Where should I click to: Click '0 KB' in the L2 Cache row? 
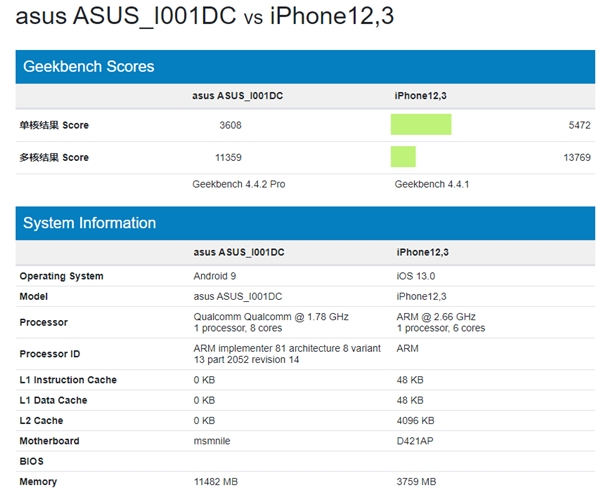point(204,421)
